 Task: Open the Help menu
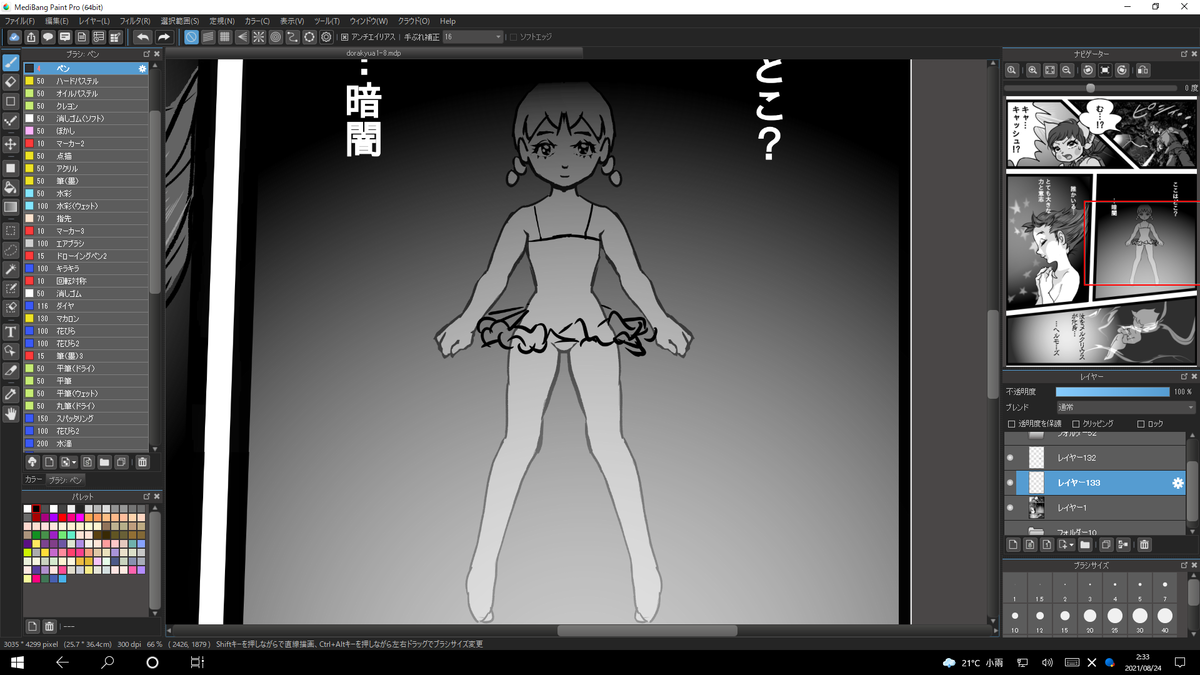(448, 20)
